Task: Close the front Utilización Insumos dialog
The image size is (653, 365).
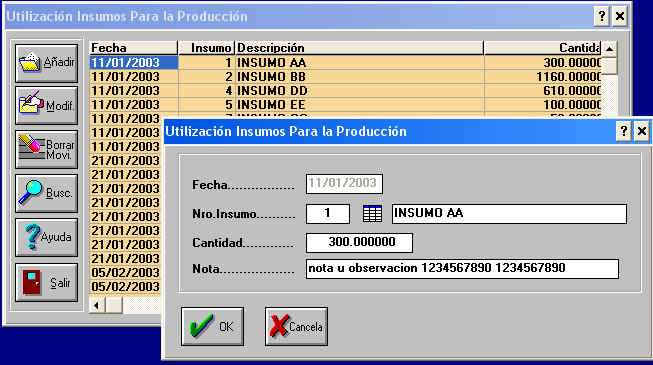Action: pos(642,131)
